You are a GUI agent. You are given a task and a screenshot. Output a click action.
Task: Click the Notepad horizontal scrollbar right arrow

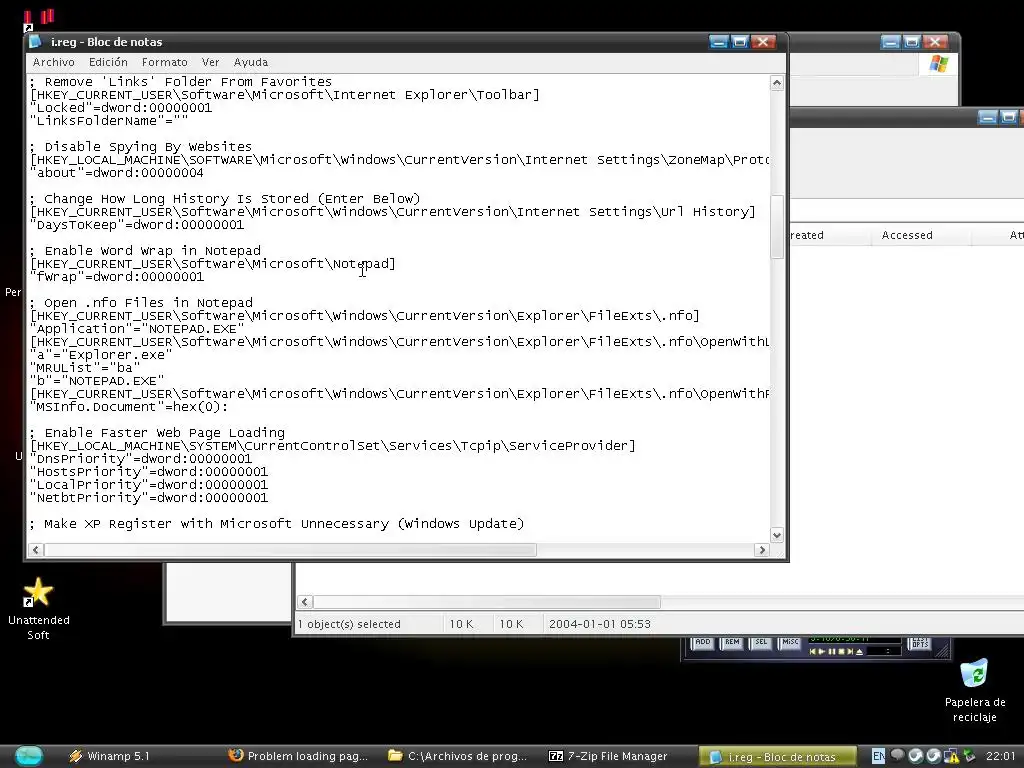(x=761, y=550)
